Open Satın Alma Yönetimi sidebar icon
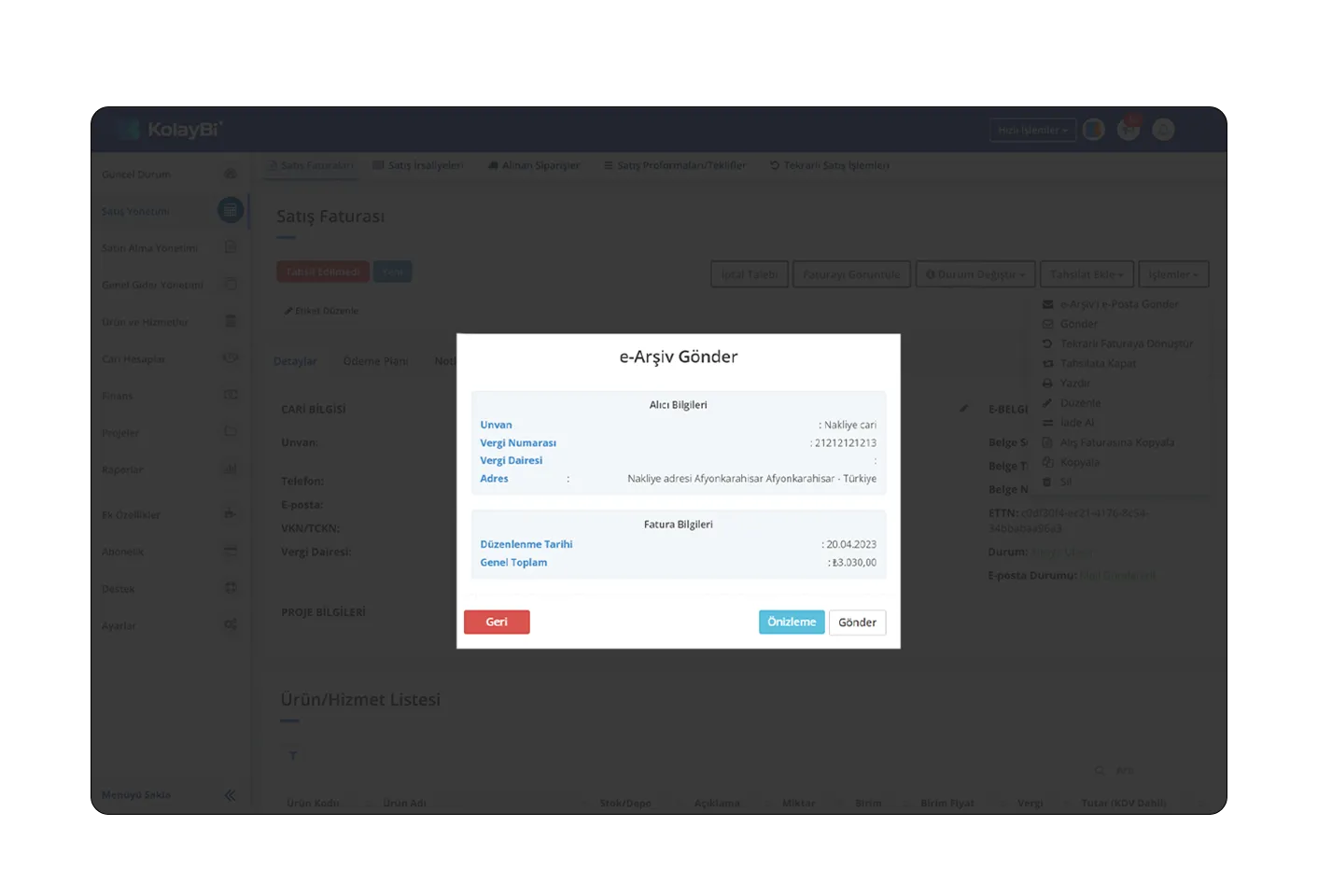 (231, 247)
